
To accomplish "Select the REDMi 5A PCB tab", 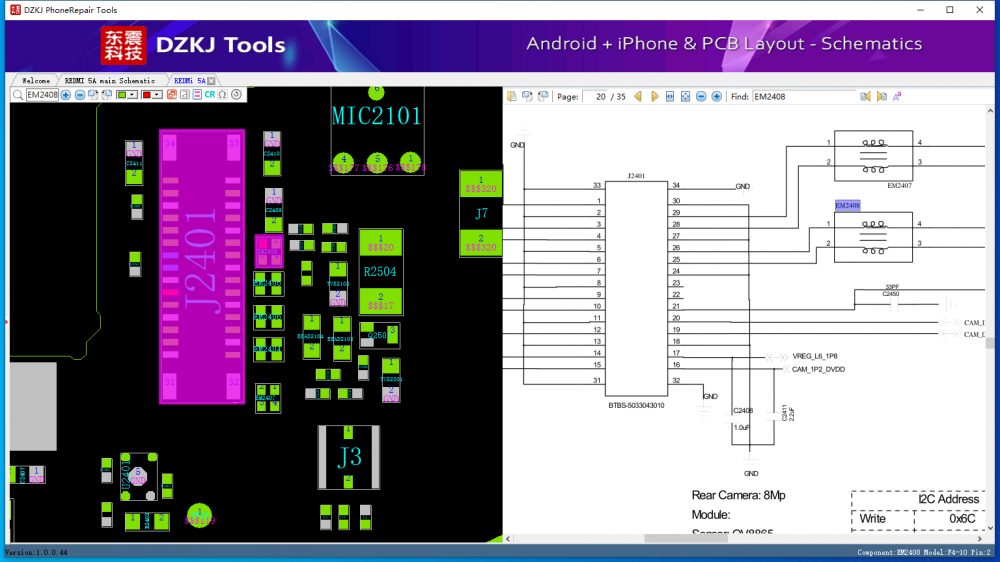I will click(189, 81).
